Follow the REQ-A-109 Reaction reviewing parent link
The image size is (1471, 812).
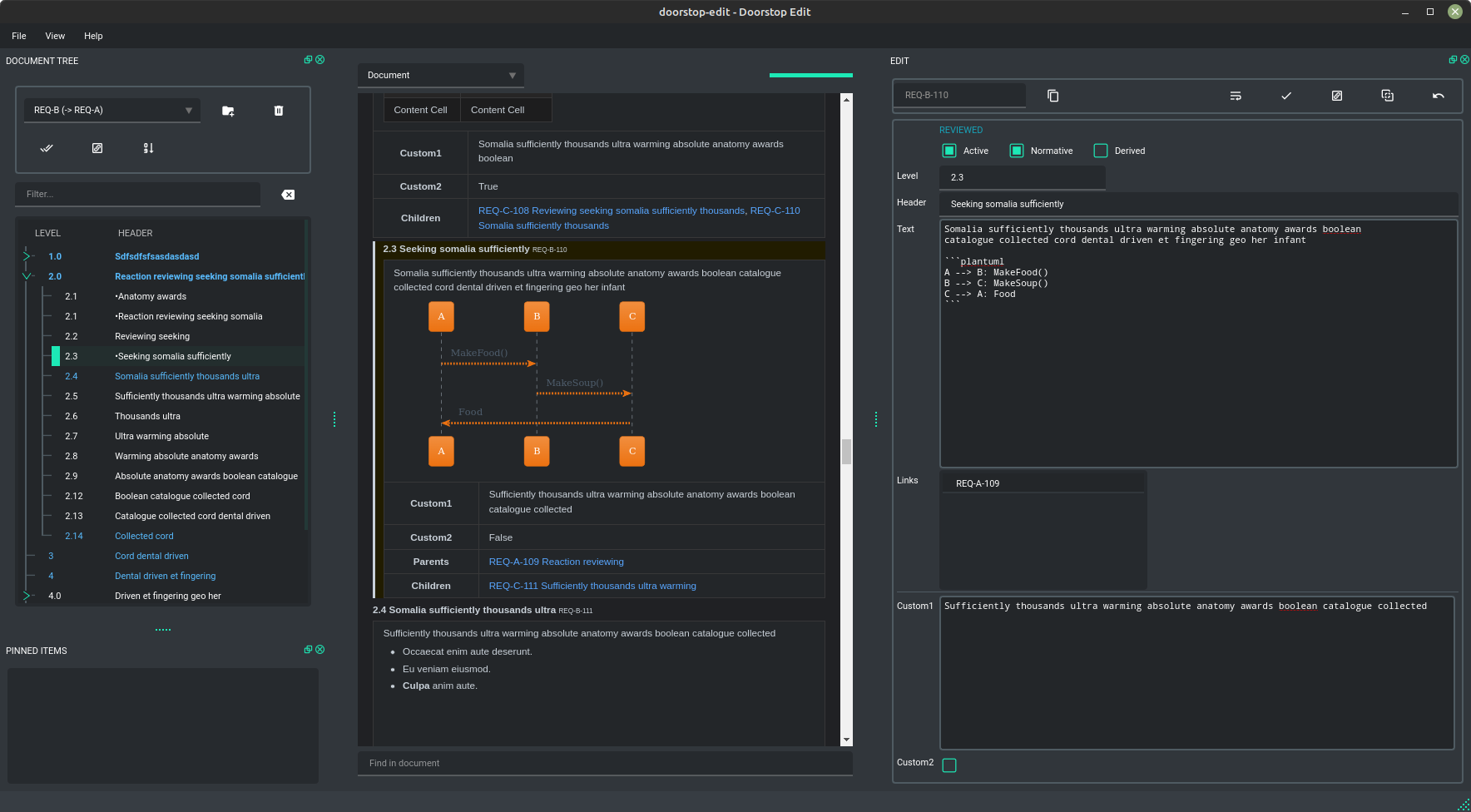[x=556, y=562]
